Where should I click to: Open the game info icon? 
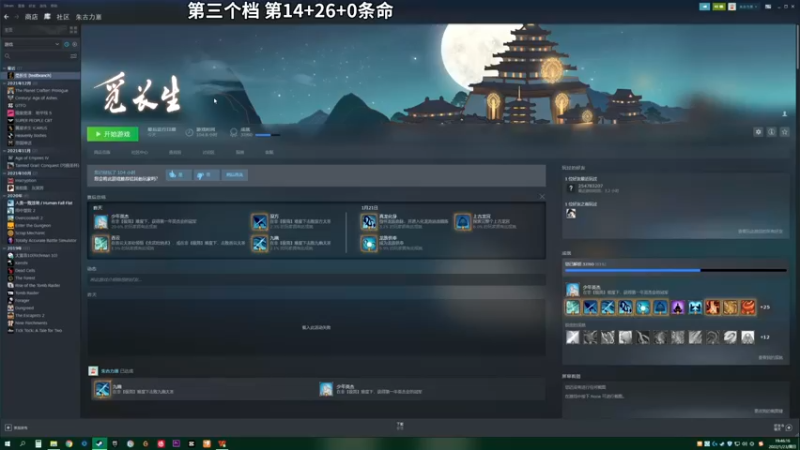click(771, 132)
